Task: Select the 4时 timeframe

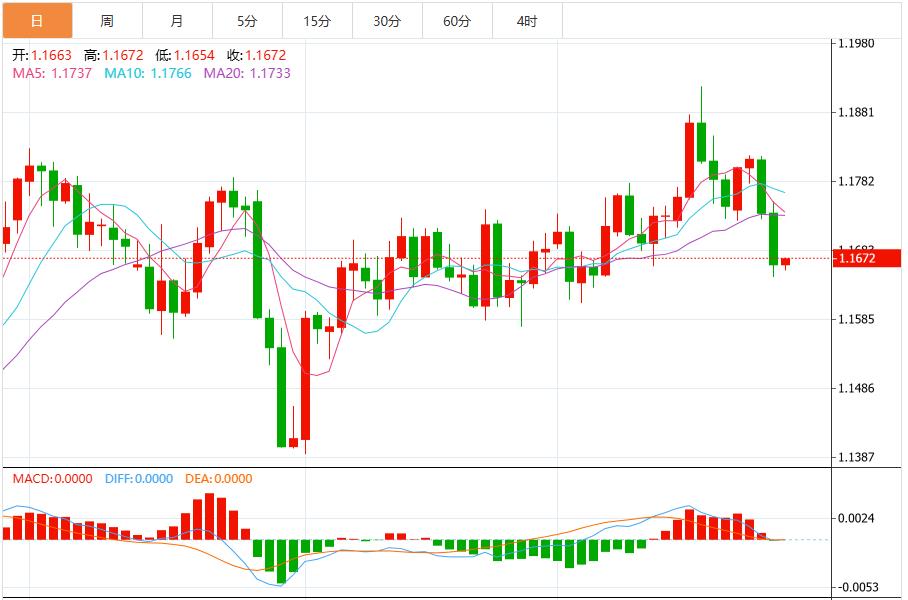Action: (527, 18)
